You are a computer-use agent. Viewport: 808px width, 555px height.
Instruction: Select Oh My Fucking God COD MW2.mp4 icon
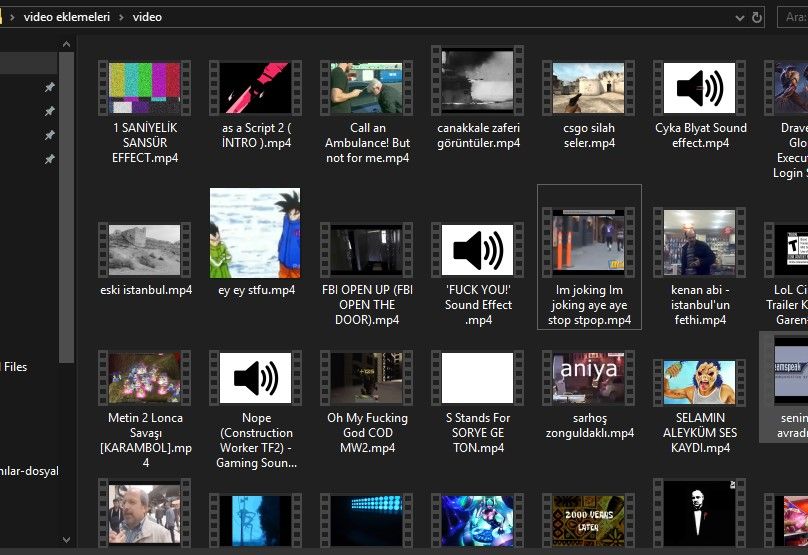point(366,378)
